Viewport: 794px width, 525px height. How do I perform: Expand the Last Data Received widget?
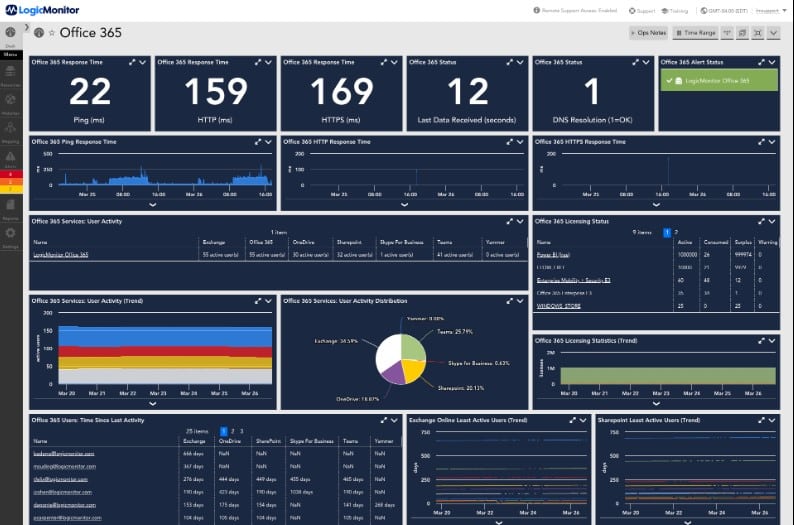(x=510, y=62)
